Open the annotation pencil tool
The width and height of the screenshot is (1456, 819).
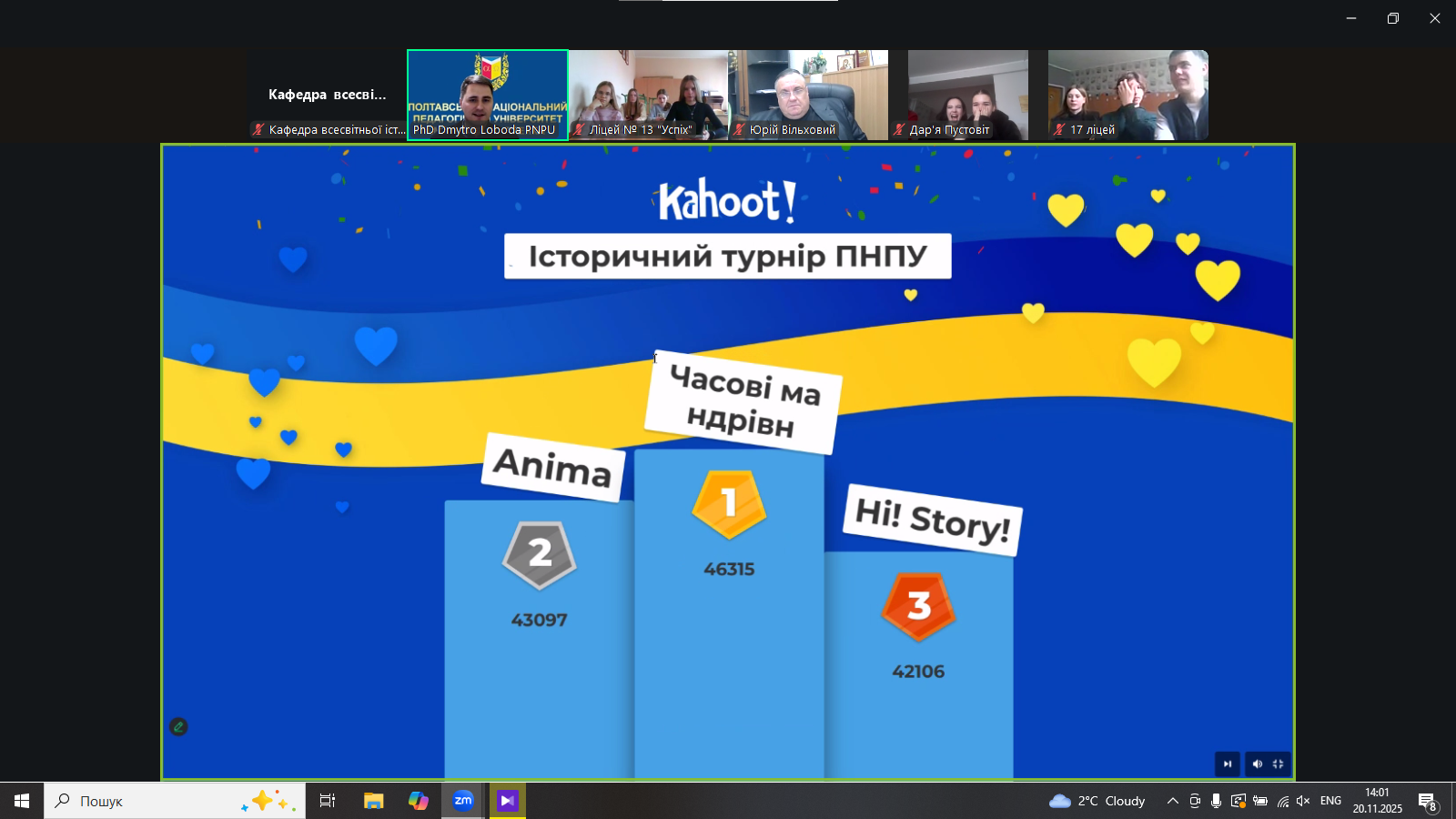tap(178, 726)
